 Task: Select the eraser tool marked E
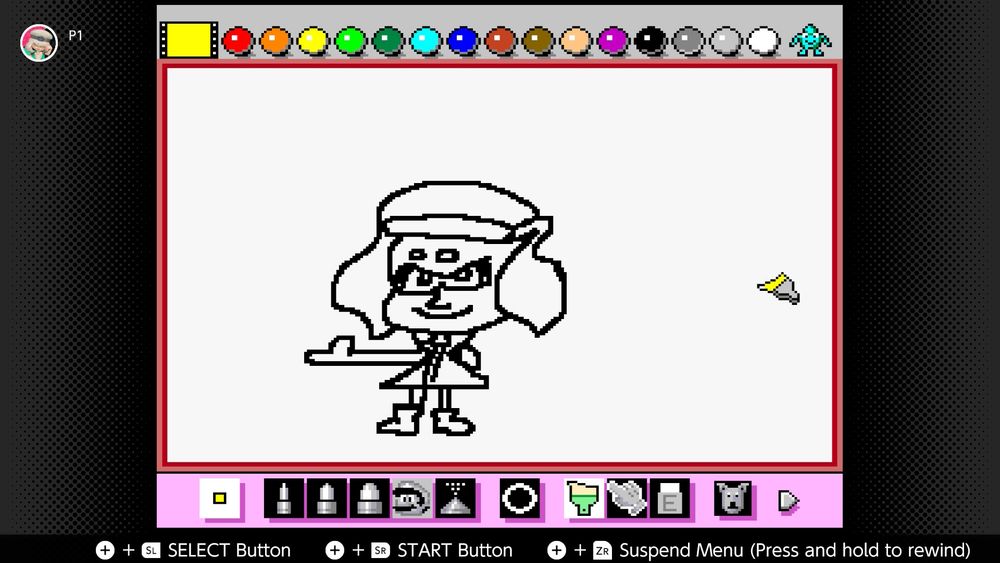coord(670,498)
